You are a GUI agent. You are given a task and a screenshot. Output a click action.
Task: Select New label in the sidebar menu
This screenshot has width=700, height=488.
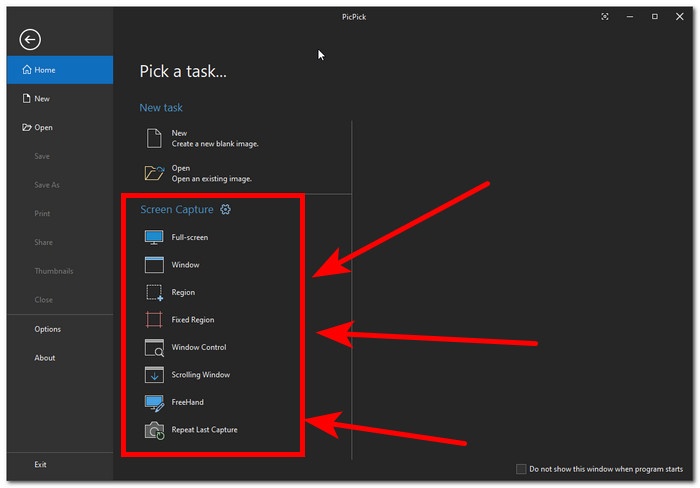point(42,99)
